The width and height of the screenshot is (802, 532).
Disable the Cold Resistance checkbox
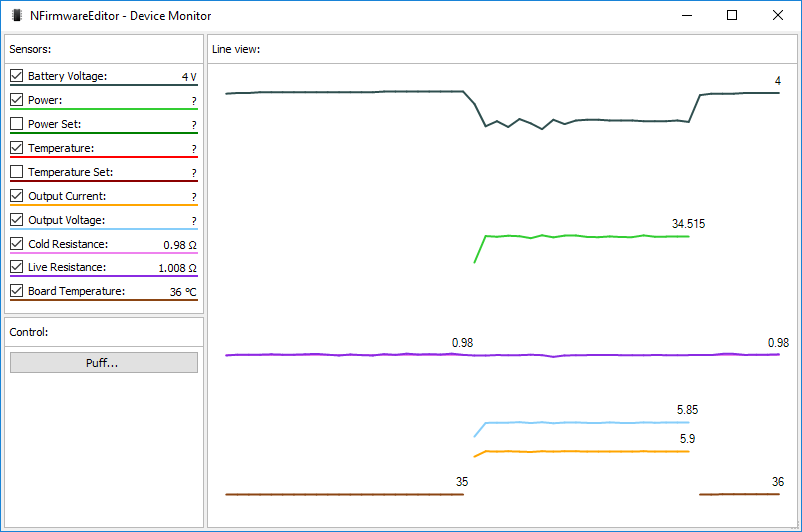click(16, 243)
